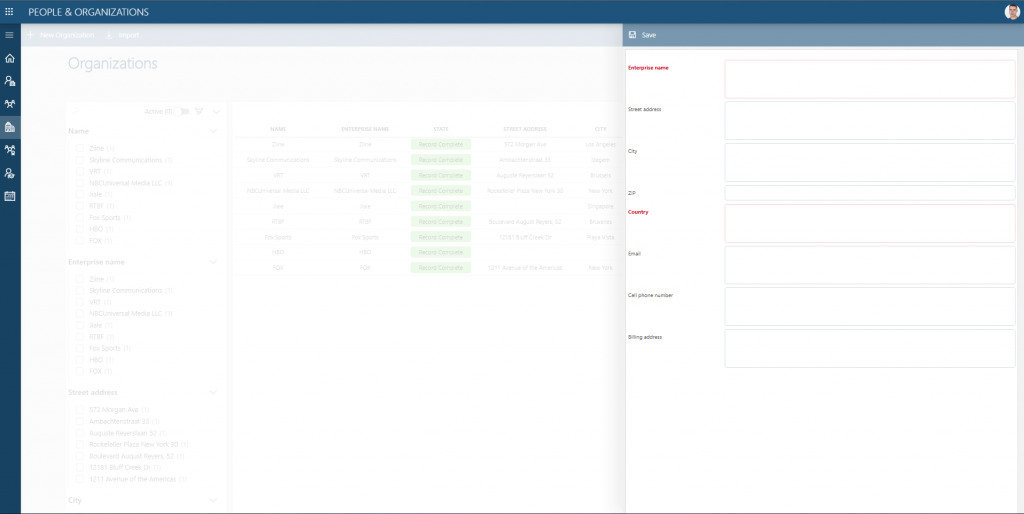
Task: Focus the Cell phone number field
Action: pos(870,307)
